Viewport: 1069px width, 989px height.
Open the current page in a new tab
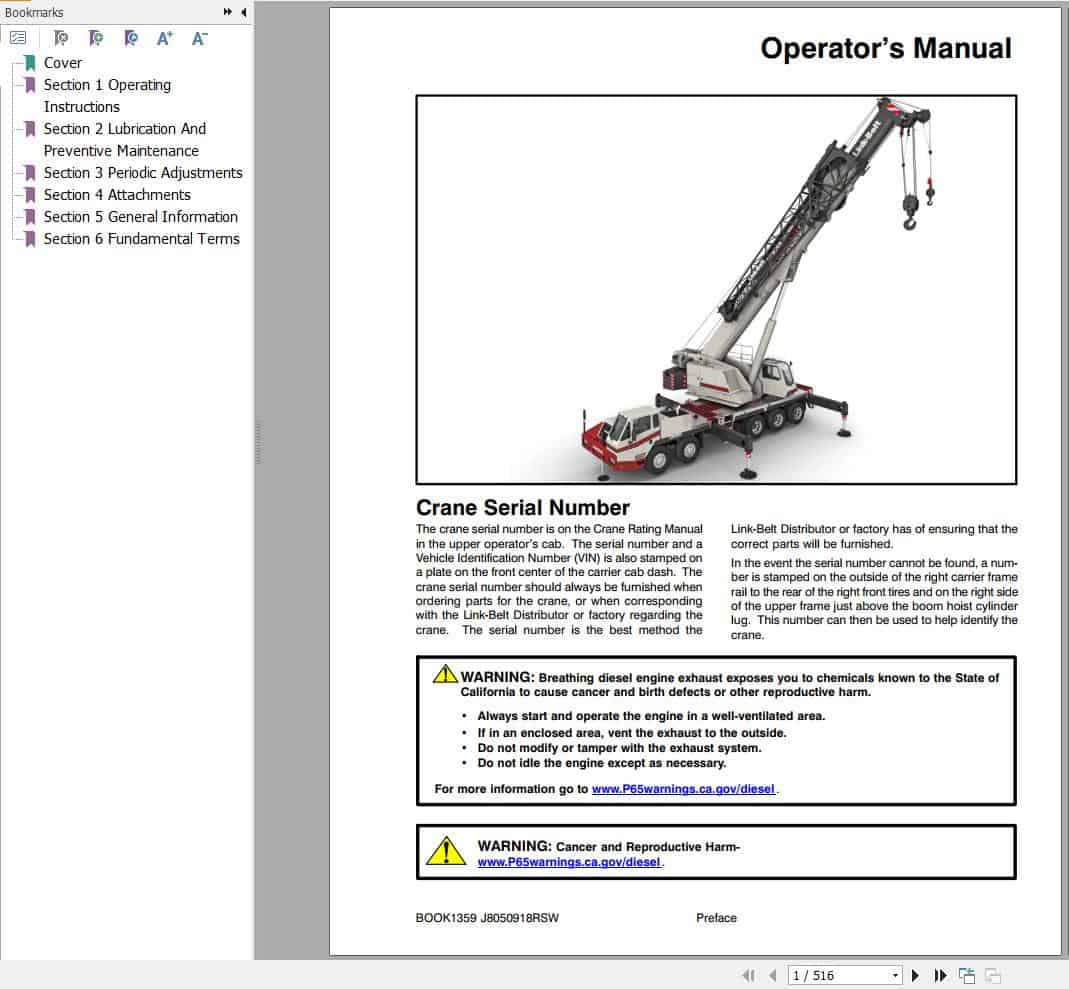click(966, 974)
